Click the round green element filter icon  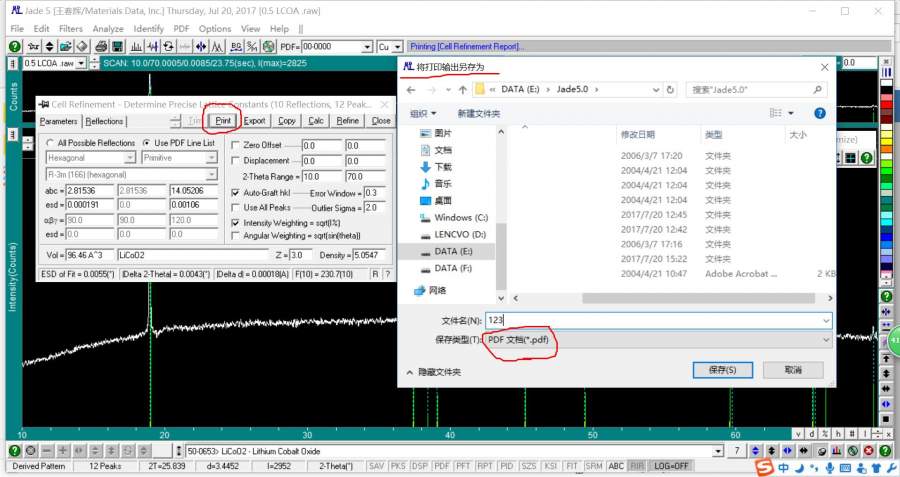(x=268, y=46)
